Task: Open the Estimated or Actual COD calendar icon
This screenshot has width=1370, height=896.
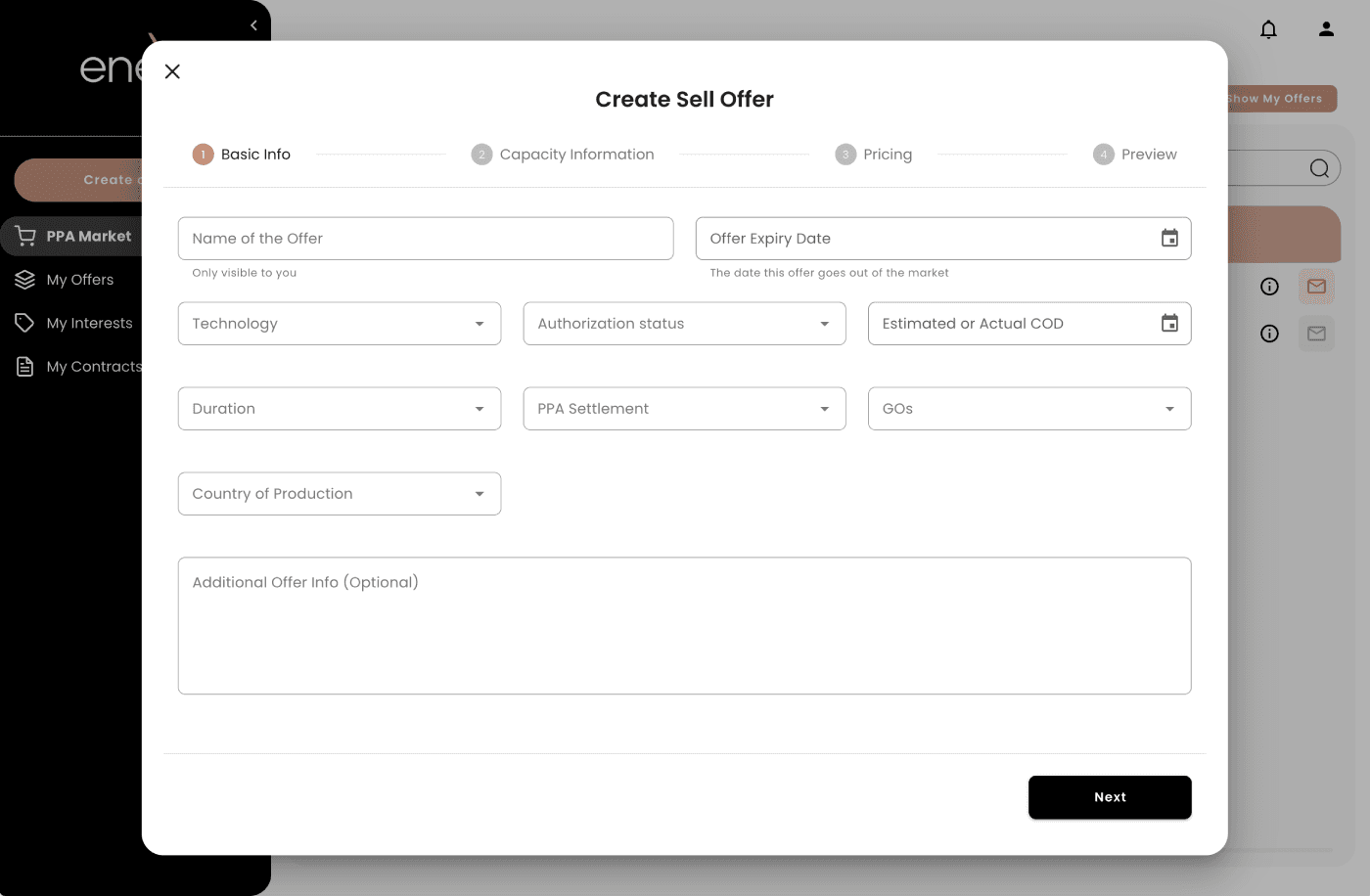Action: coord(1169,323)
